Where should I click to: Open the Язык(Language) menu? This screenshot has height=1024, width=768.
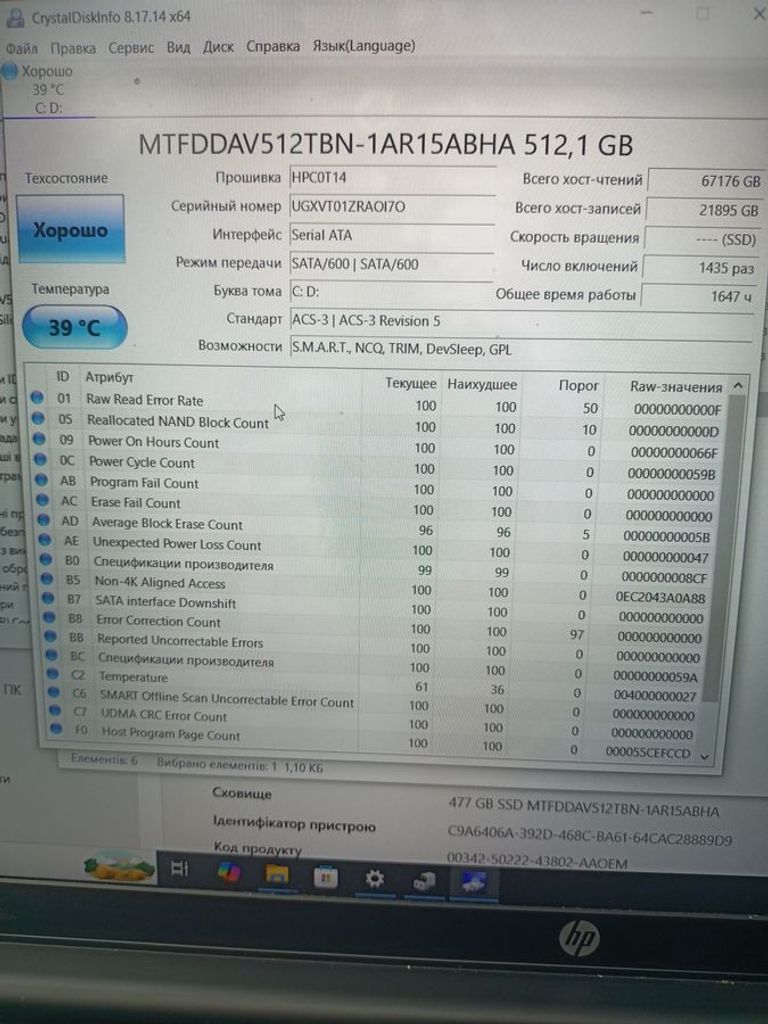point(364,46)
